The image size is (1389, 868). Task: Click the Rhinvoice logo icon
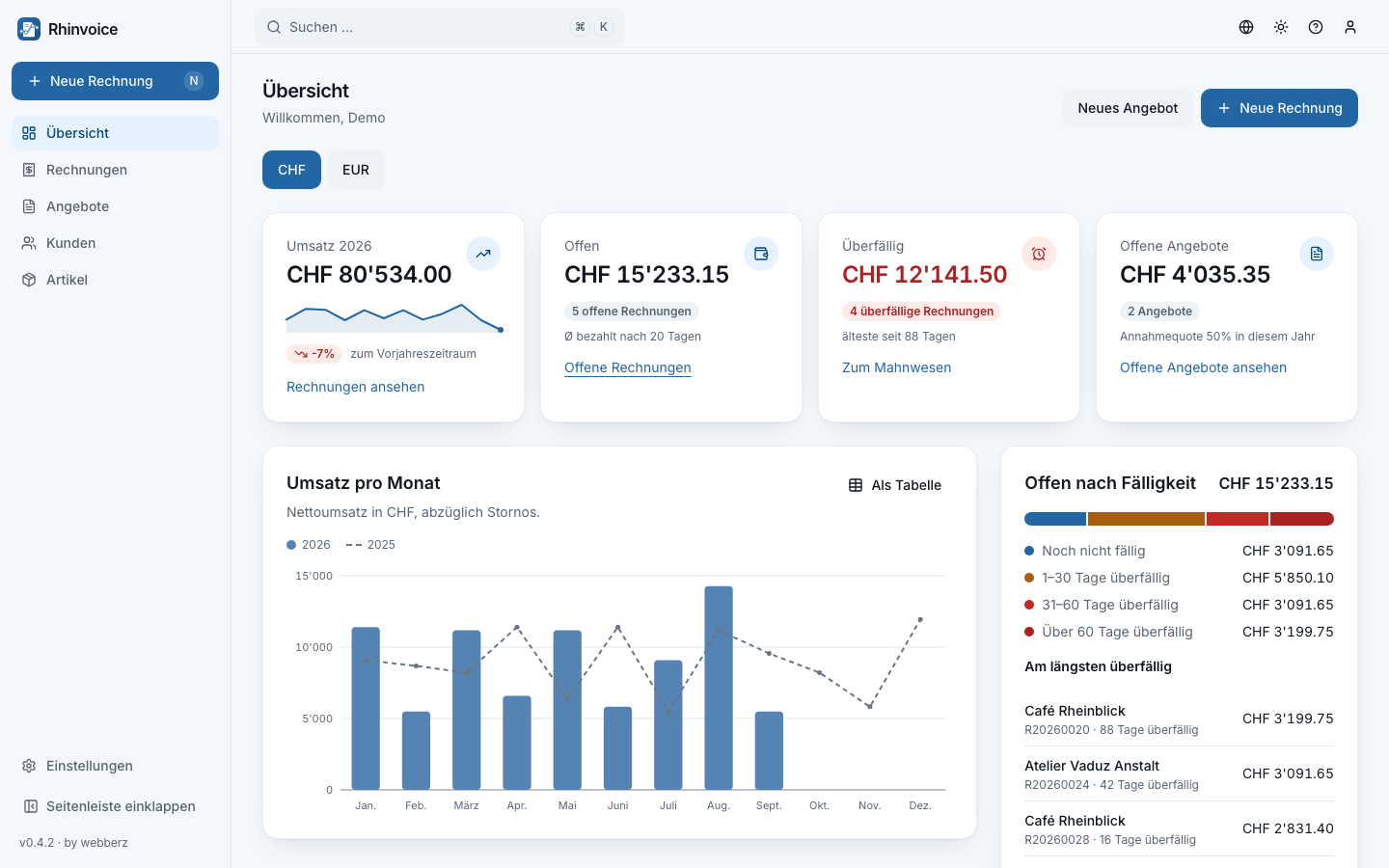point(29,29)
